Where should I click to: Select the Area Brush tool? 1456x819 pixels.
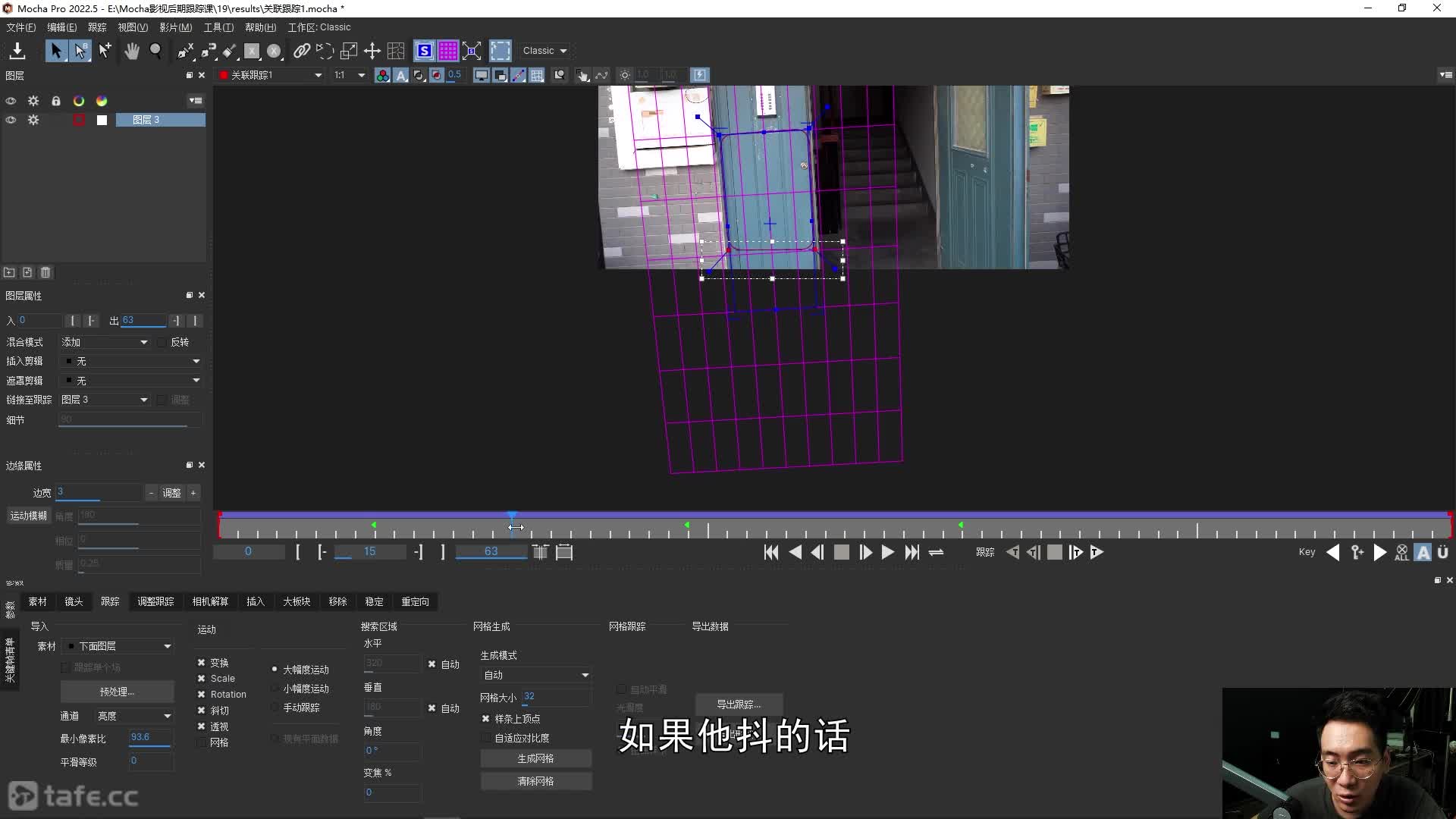tap(230, 51)
